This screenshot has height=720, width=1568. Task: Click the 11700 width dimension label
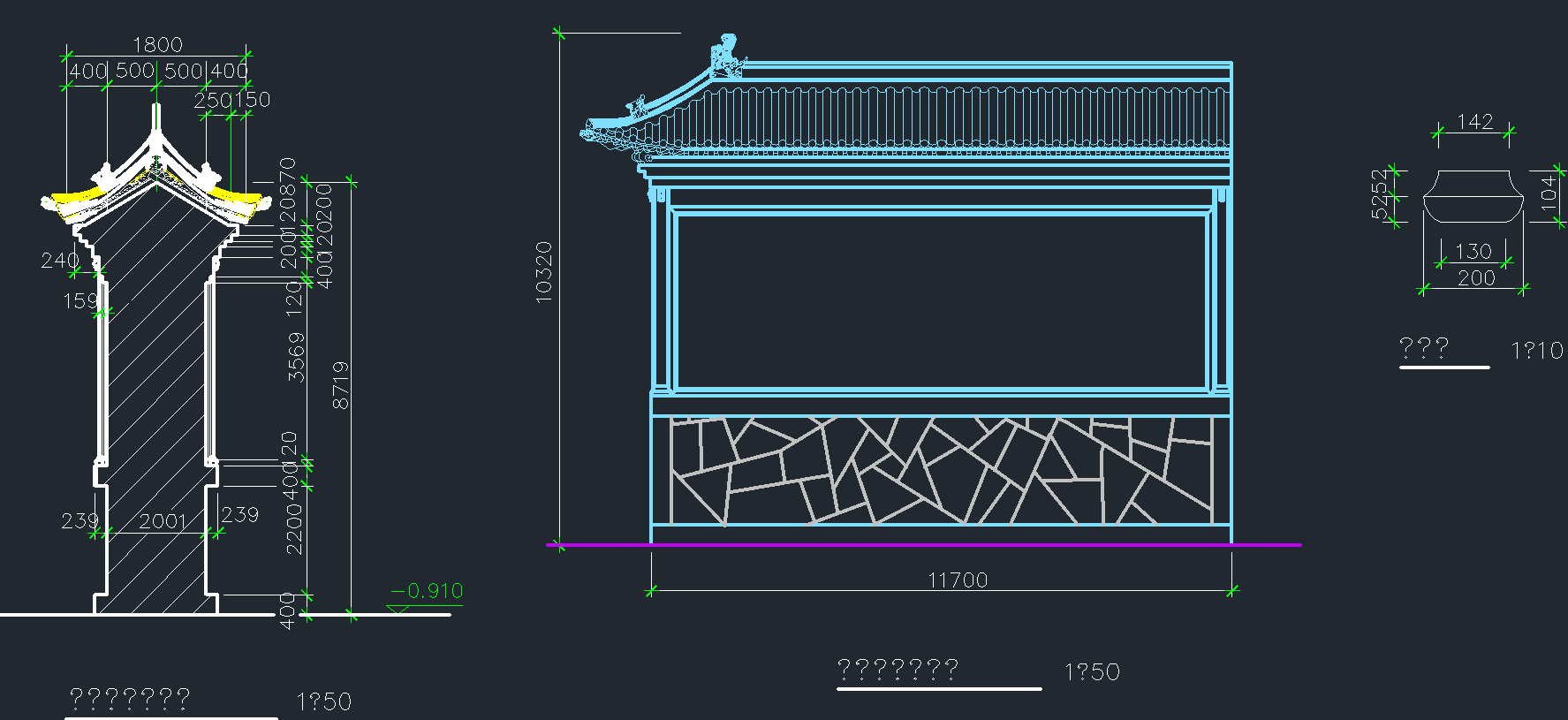958,580
